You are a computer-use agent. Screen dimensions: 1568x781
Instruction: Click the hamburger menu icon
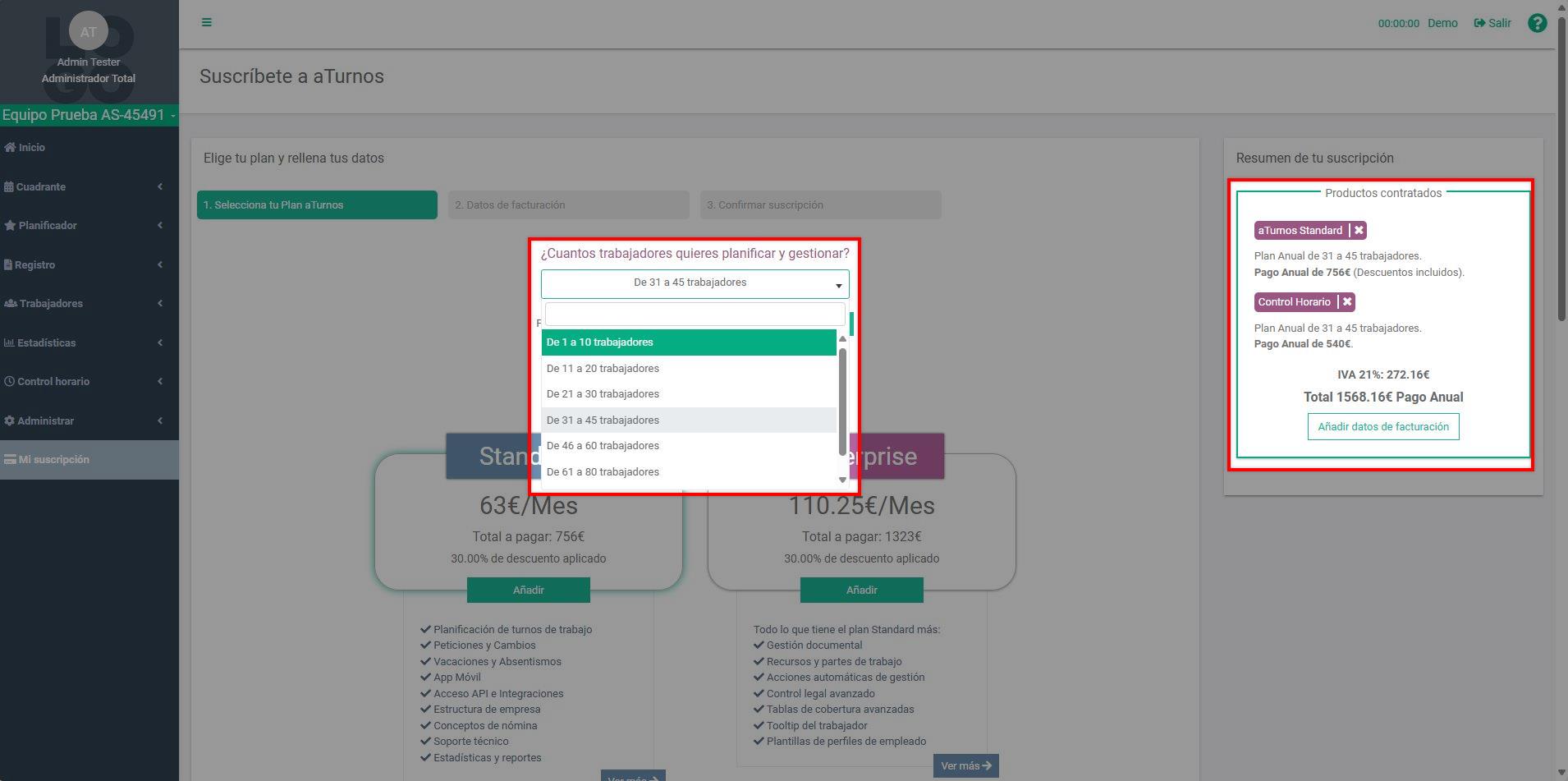[x=207, y=22]
